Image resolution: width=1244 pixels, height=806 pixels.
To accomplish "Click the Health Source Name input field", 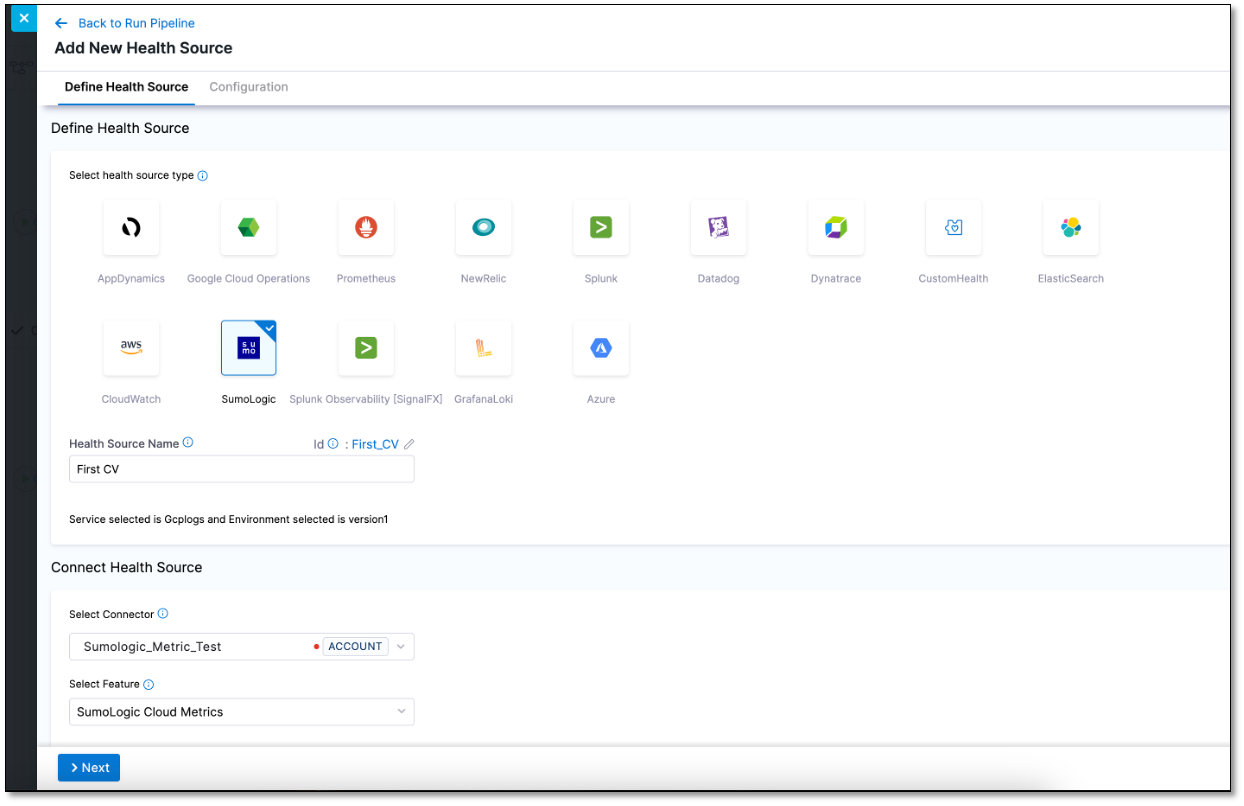I will coord(241,469).
